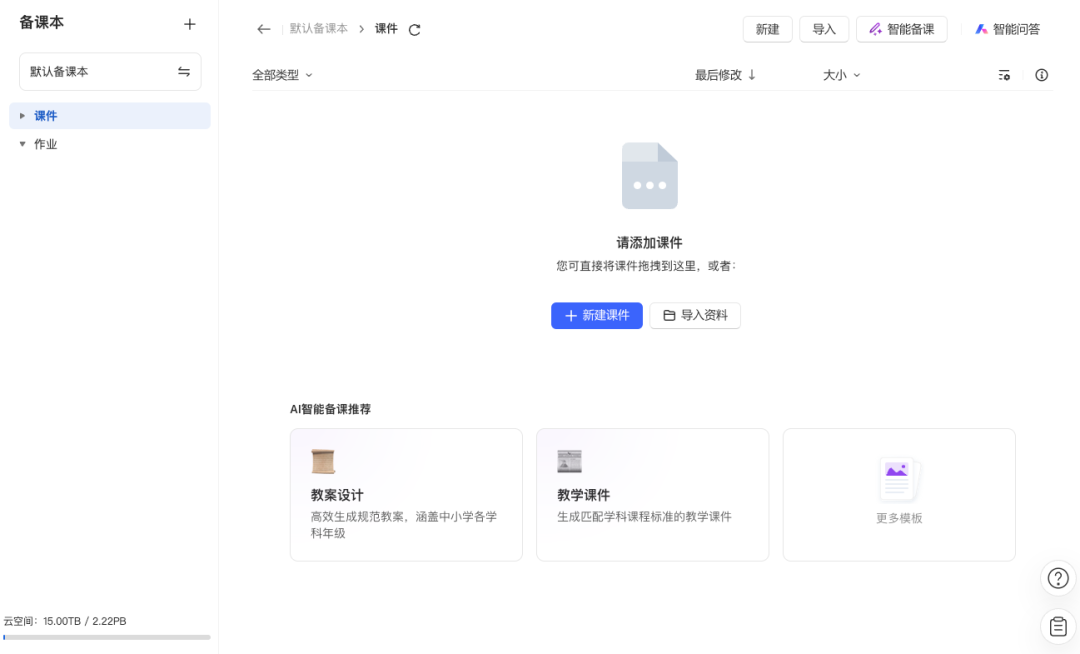Open the filter settings icon above the file list
Viewport: 1080px width, 654px height.
point(1004,74)
